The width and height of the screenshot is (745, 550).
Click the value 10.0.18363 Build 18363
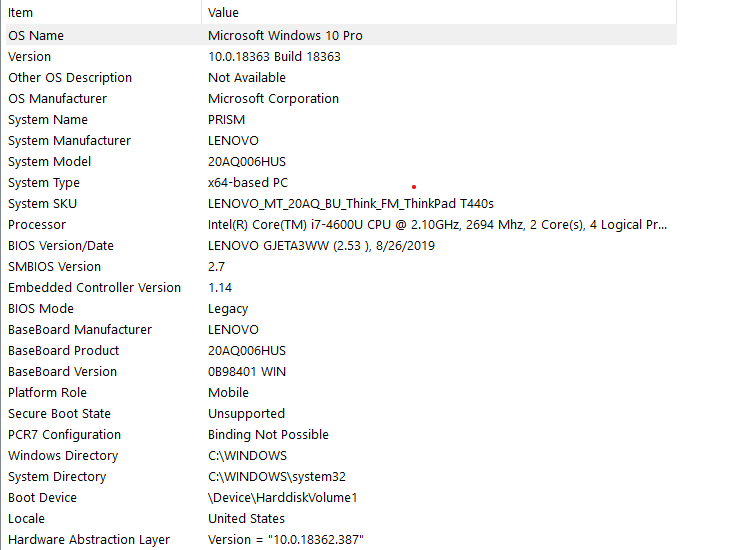tap(274, 57)
